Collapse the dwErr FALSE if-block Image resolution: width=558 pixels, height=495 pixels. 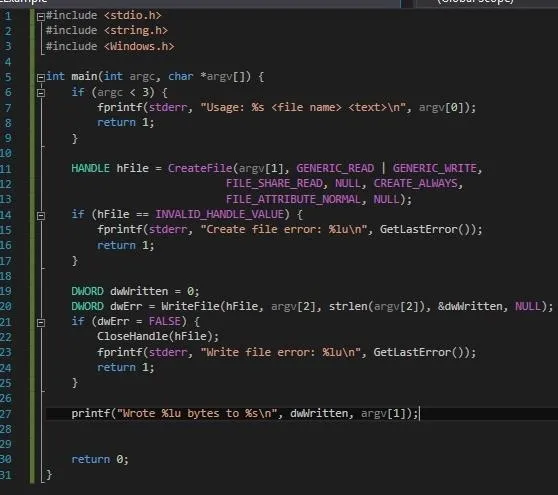(x=41, y=322)
